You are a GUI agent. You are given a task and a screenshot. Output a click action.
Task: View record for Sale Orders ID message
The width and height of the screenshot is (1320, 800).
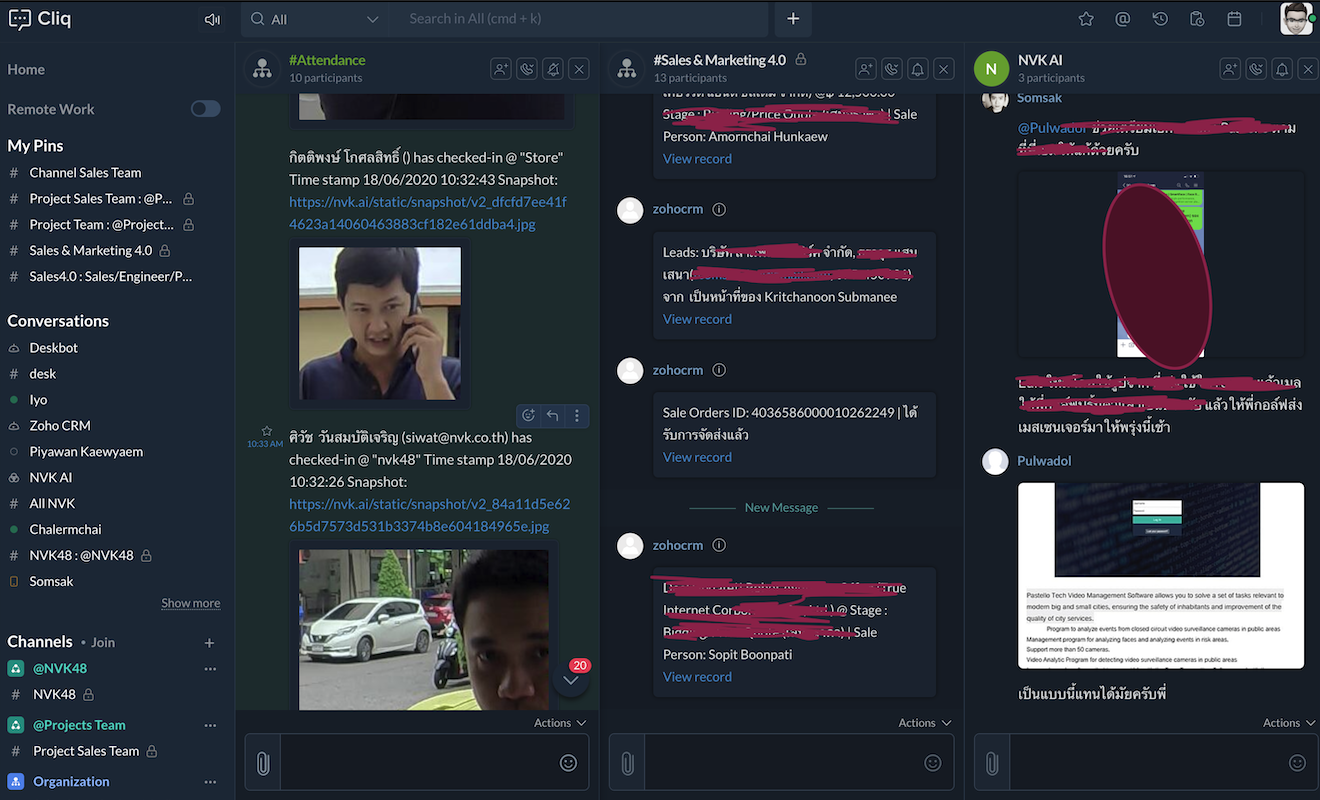[697, 457]
